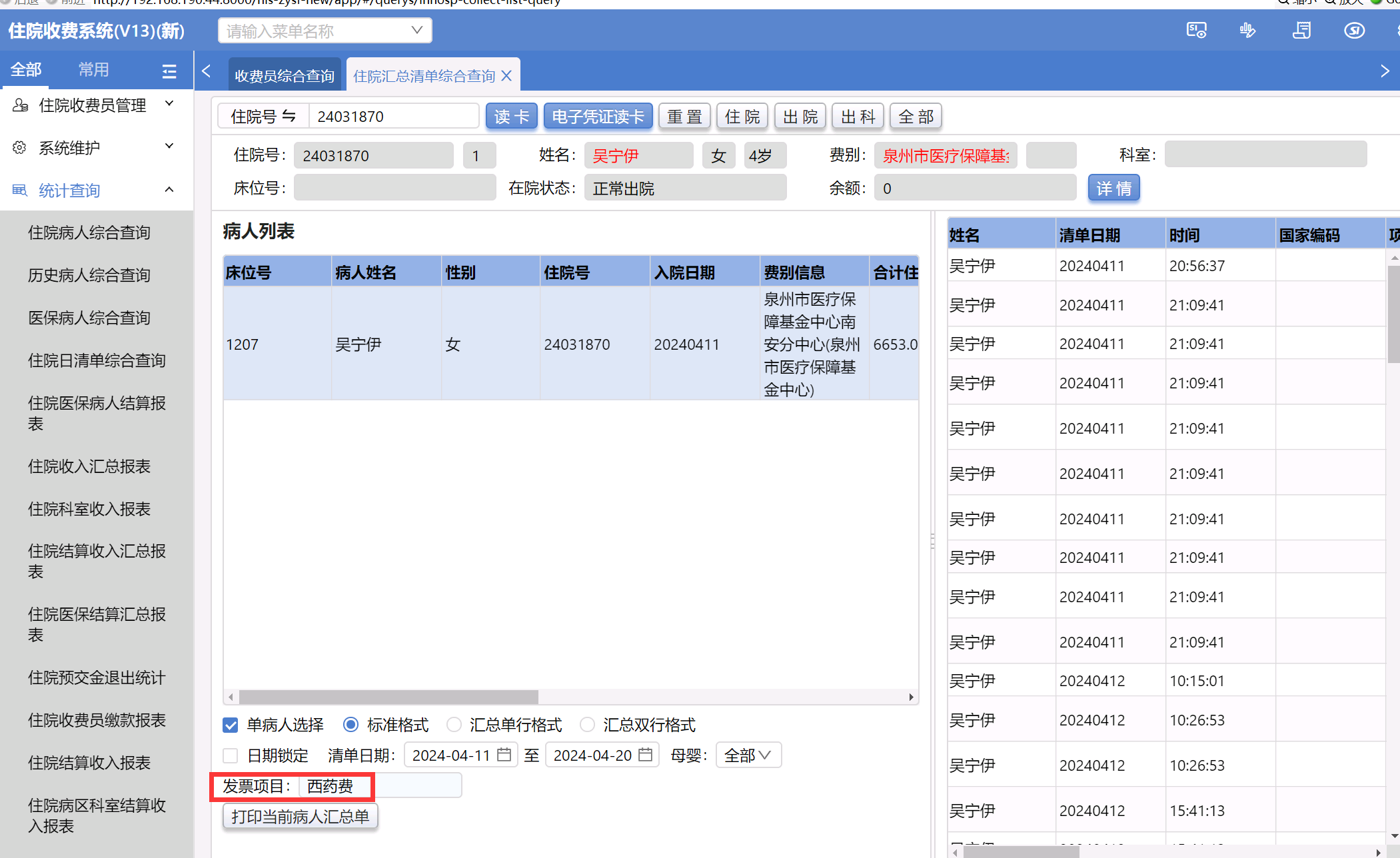
Task: Open calendar icon for end date 2024-04-20
Action: coord(645,755)
